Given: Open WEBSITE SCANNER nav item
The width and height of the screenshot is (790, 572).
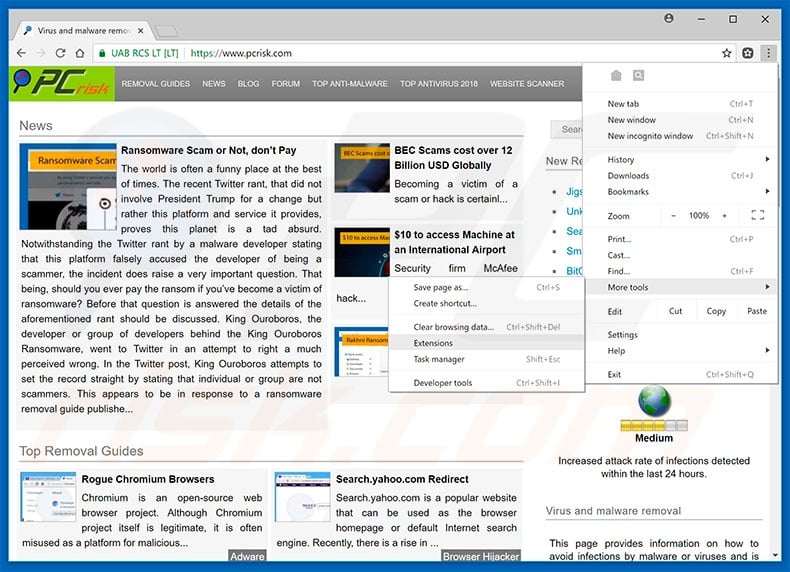Looking at the screenshot, I should [527, 84].
